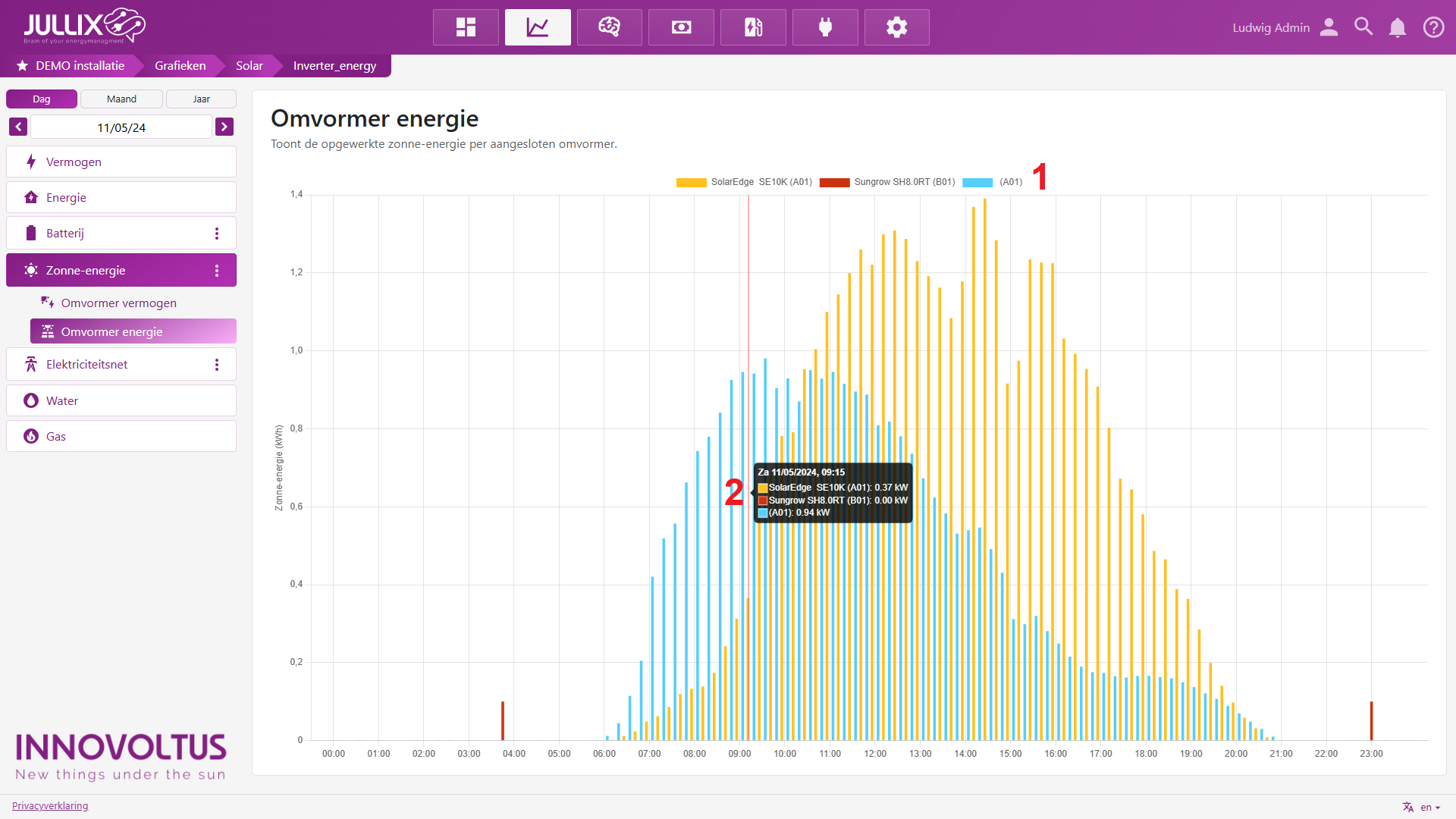Switch to the Jaar tab
This screenshot has width=1456, height=819.
(201, 99)
